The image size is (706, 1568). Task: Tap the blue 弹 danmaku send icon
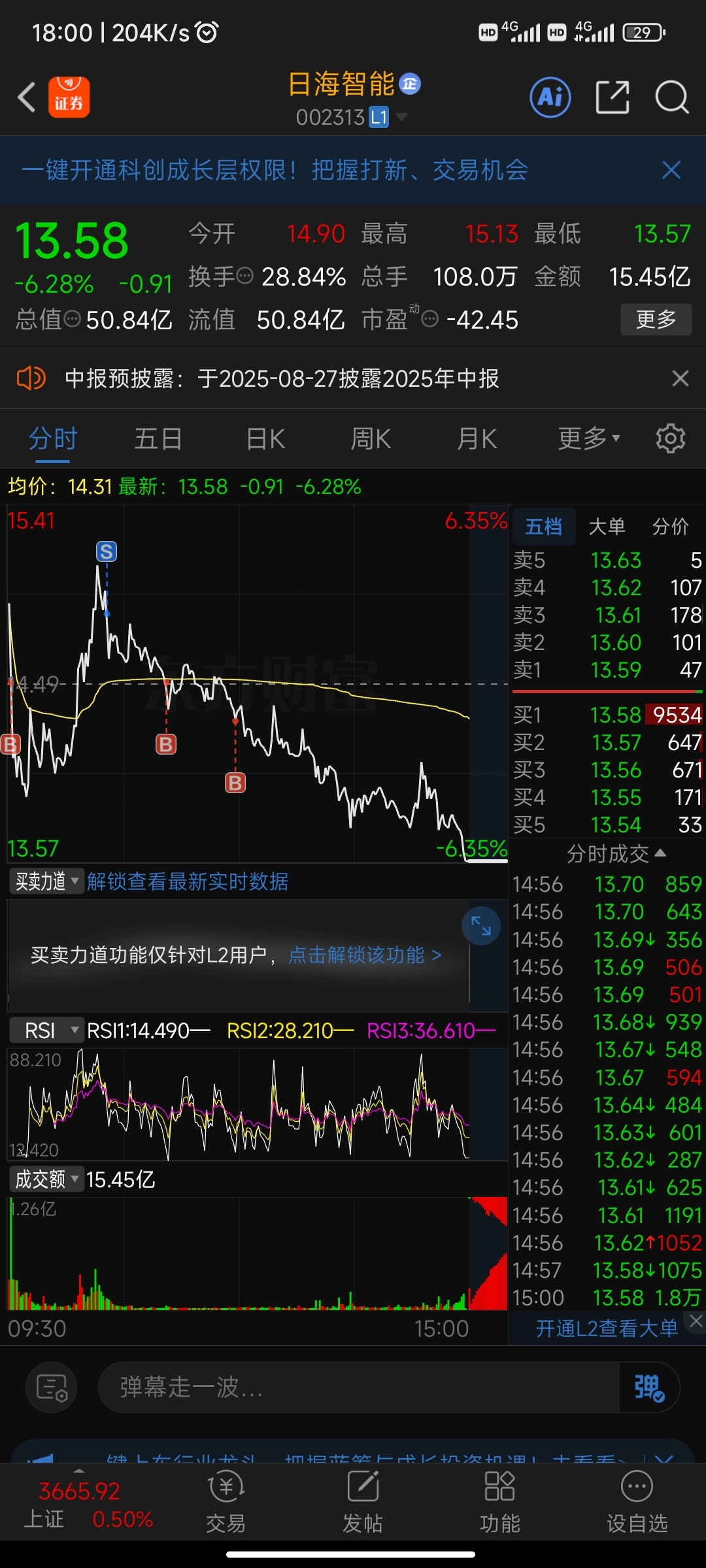click(x=649, y=1387)
